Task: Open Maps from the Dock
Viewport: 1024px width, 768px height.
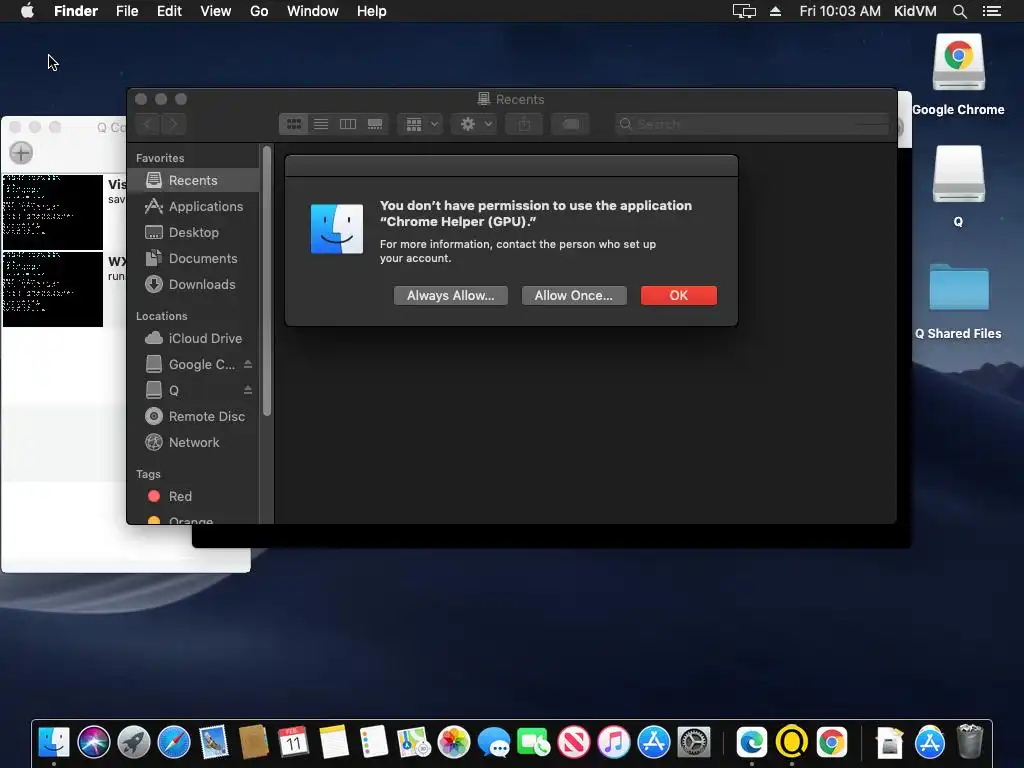Action: 413,743
